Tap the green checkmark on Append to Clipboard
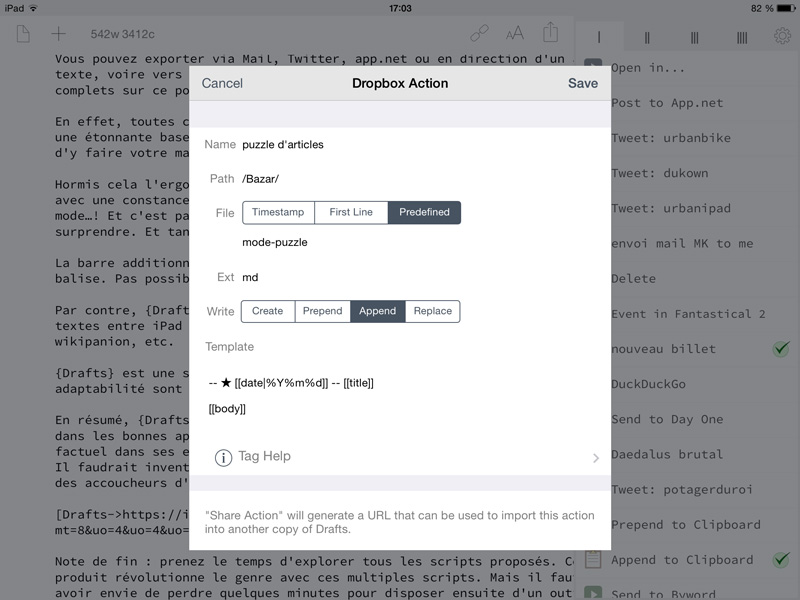 (781, 560)
